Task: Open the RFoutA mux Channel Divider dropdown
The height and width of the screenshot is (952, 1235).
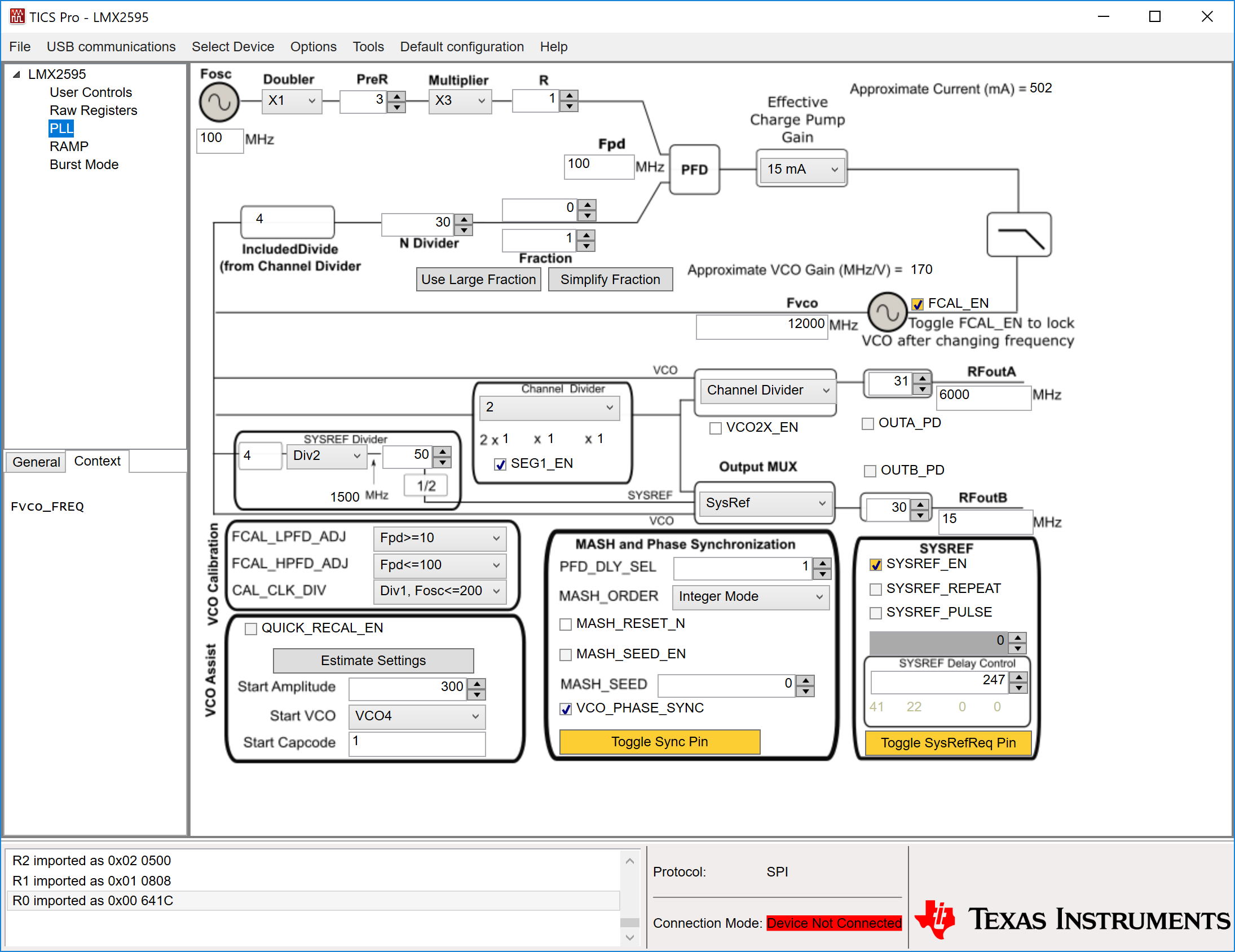Action: (768, 391)
